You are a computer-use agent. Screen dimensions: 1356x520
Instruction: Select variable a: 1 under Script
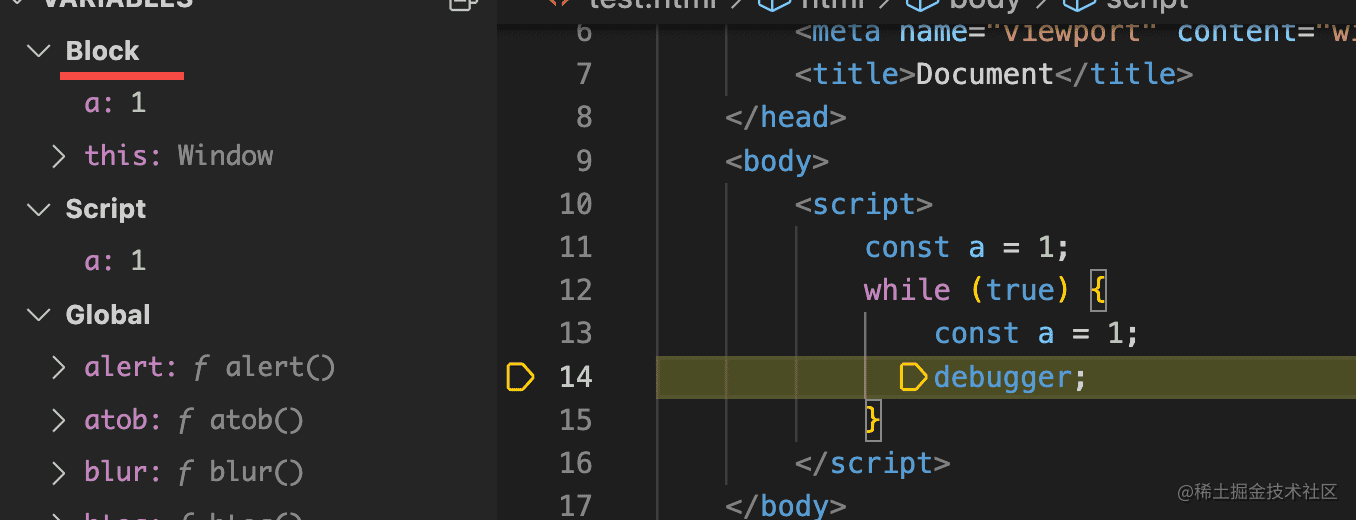point(115,261)
